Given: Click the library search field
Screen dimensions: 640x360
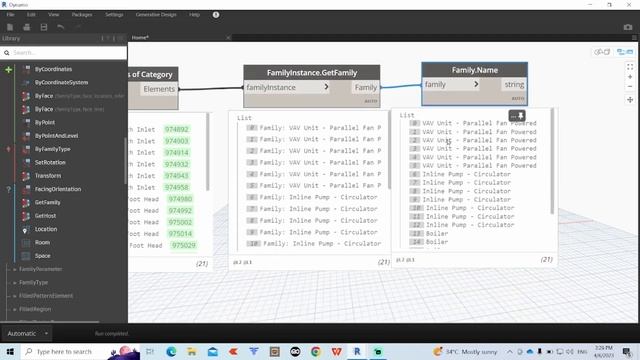Looking at the screenshot, I should (x=64, y=53).
